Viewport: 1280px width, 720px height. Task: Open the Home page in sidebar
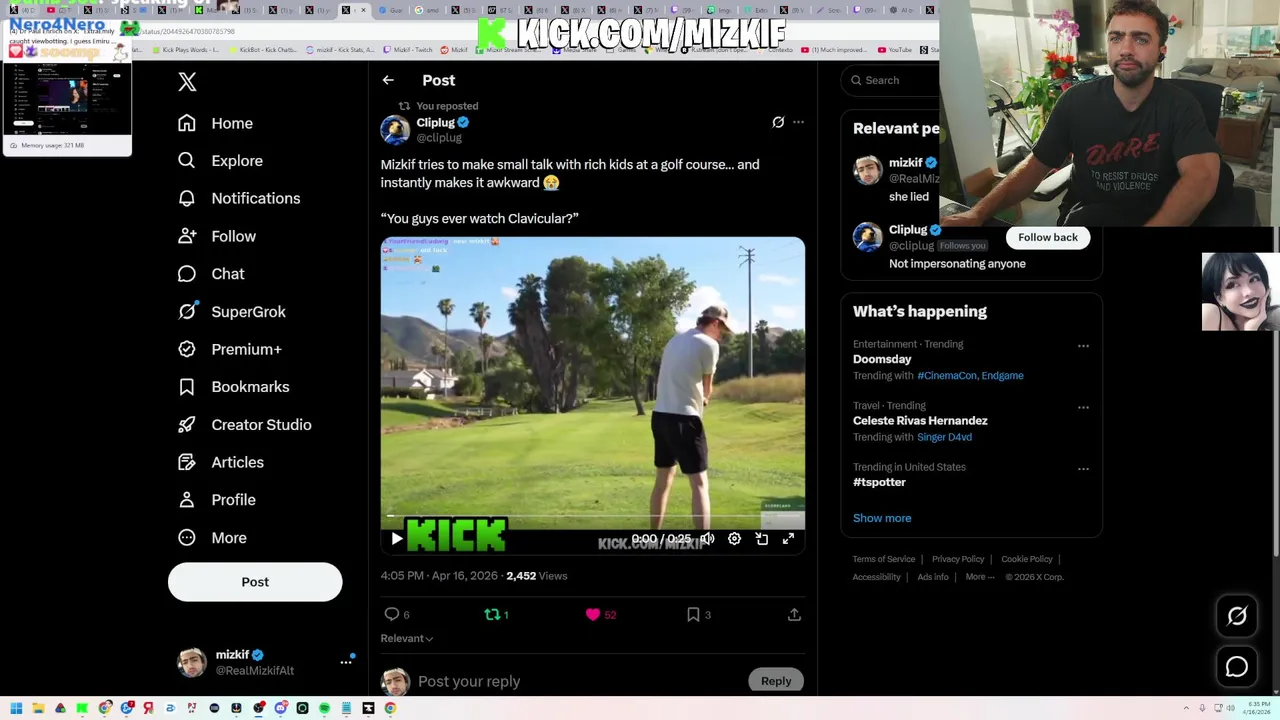coord(216,123)
